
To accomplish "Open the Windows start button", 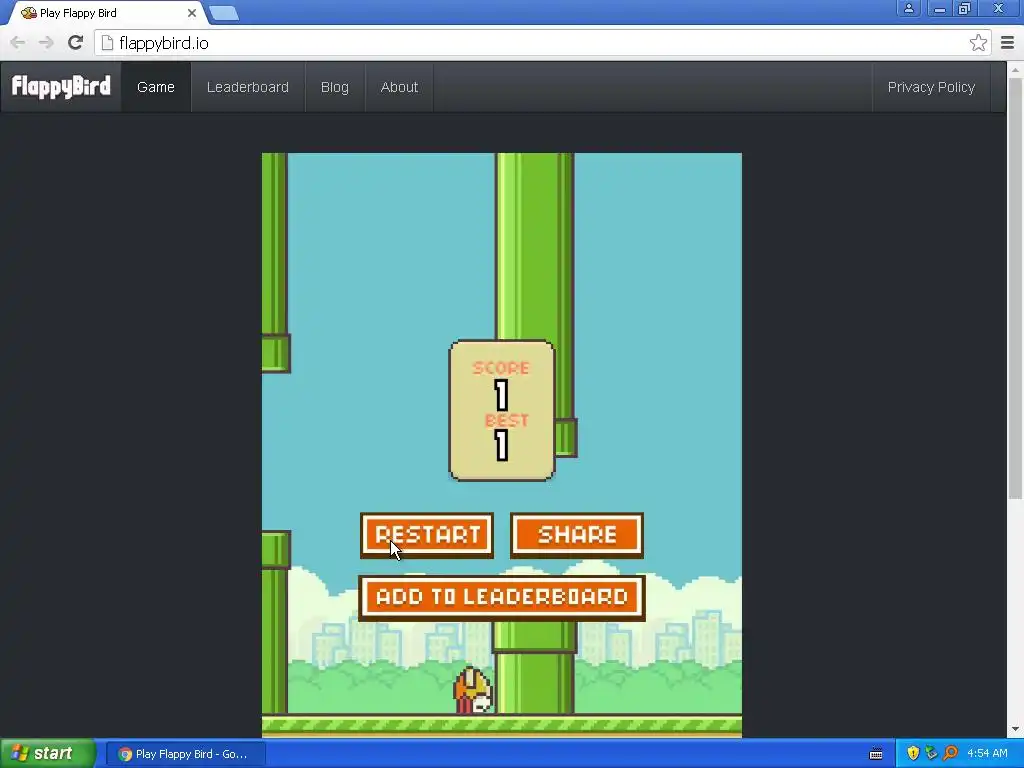I will [46, 754].
